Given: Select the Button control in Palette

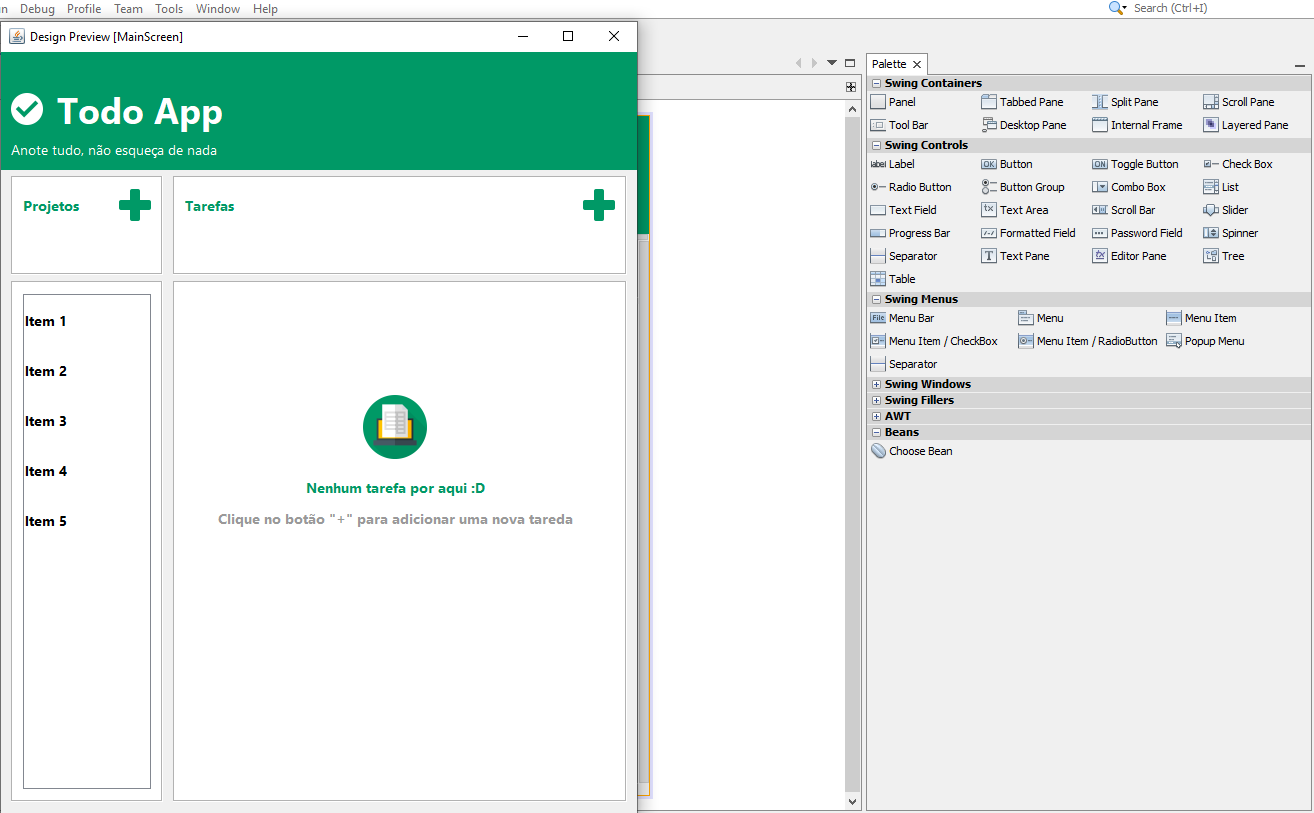Looking at the screenshot, I should [x=1007, y=164].
